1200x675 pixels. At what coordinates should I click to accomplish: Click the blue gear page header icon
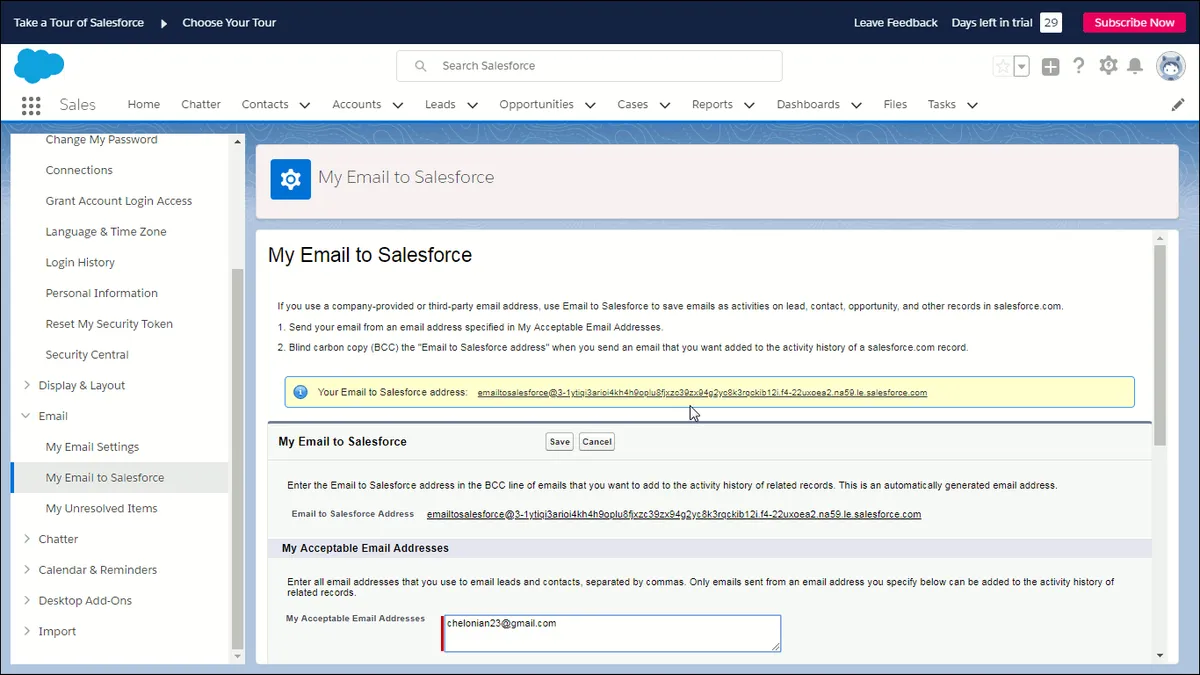point(291,179)
